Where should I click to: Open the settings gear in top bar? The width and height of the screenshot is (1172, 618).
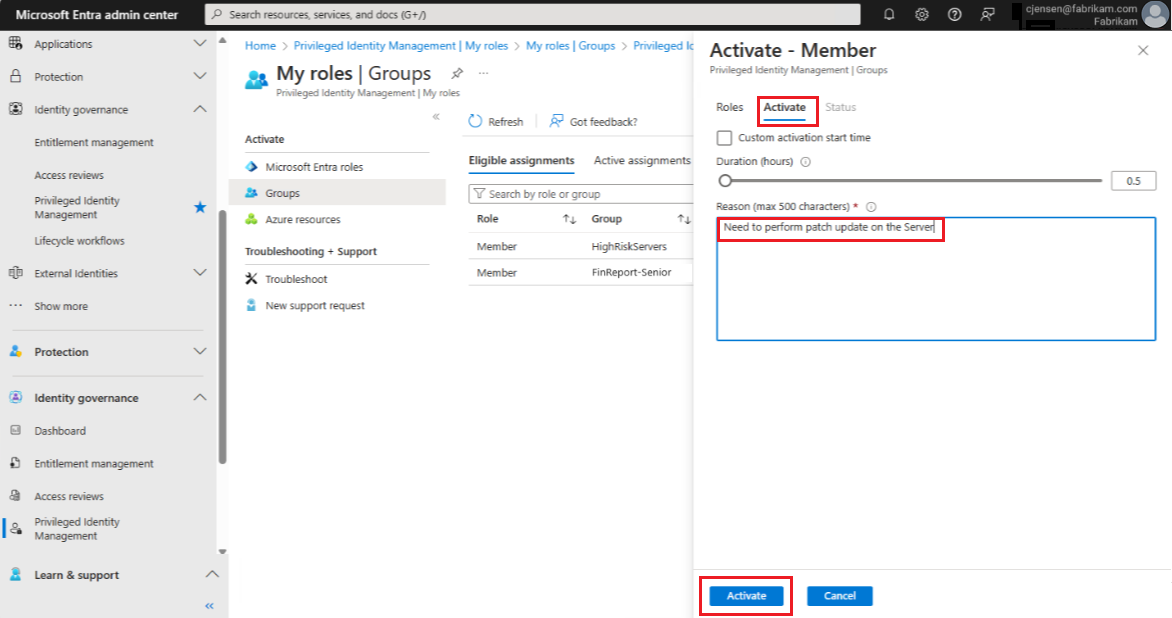pyautogui.click(x=922, y=14)
